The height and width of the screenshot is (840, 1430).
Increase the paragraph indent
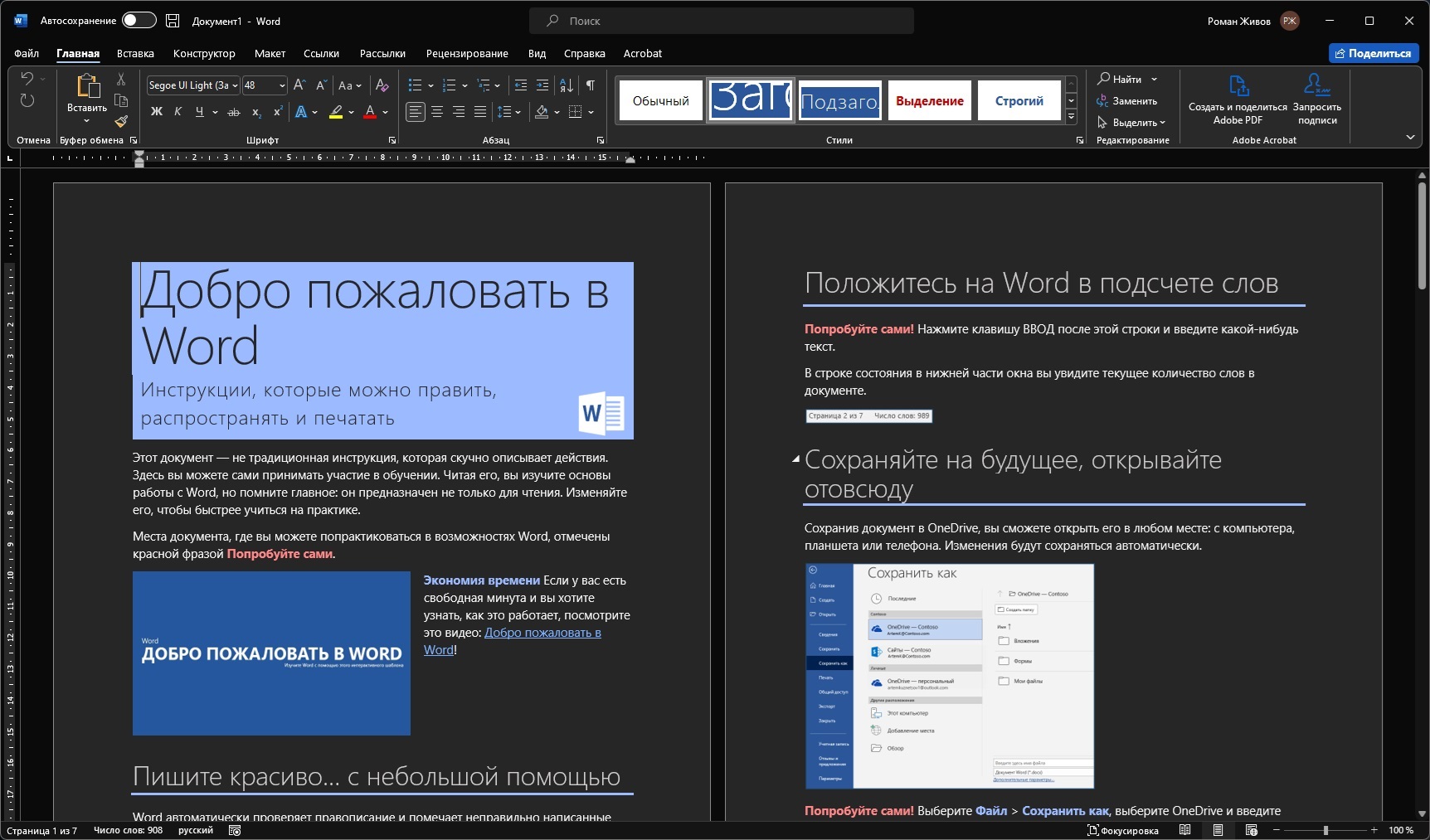pos(542,85)
